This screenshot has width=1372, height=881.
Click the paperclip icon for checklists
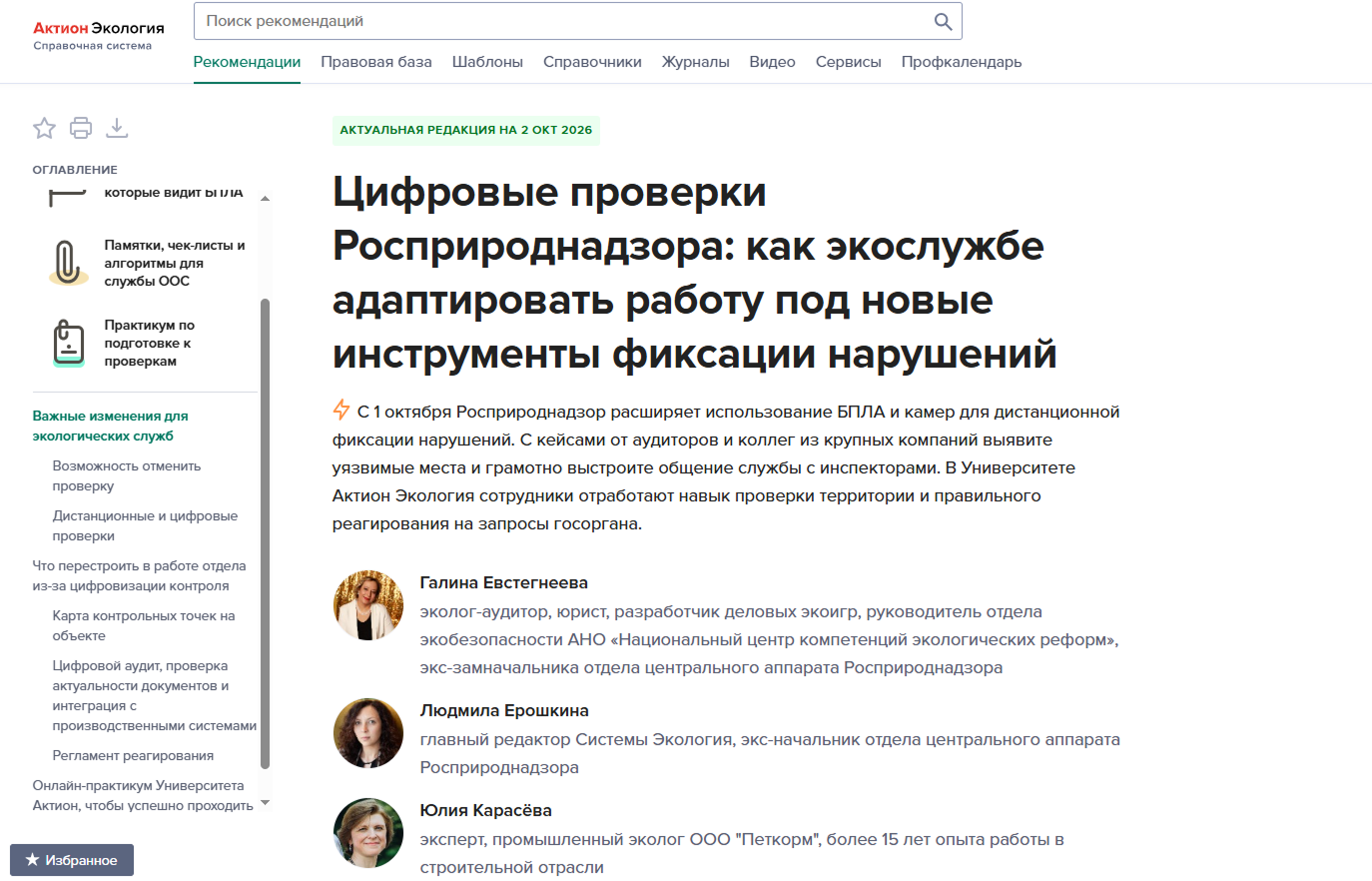point(67,263)
